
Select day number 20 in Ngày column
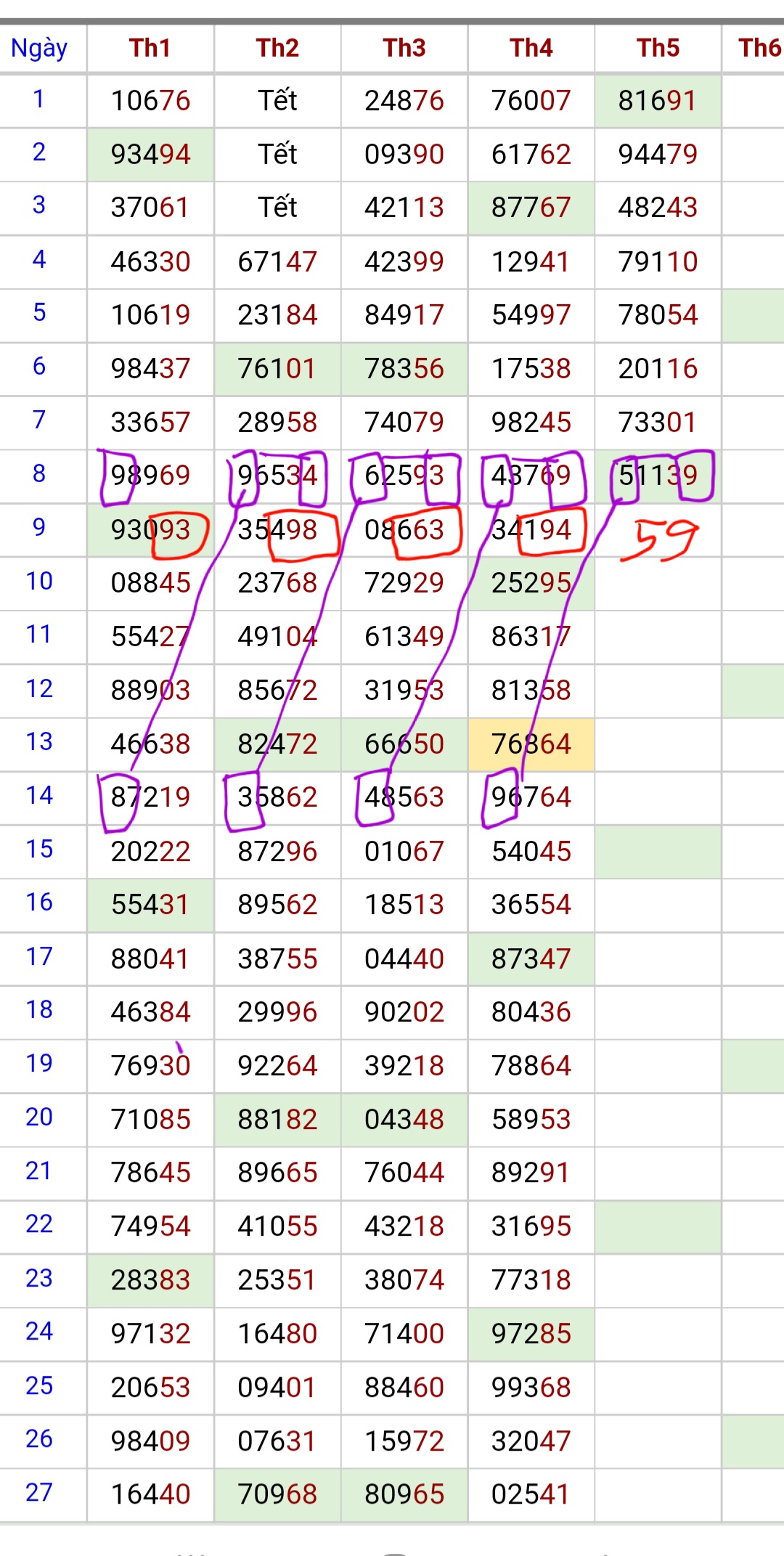click(39, 1117)
